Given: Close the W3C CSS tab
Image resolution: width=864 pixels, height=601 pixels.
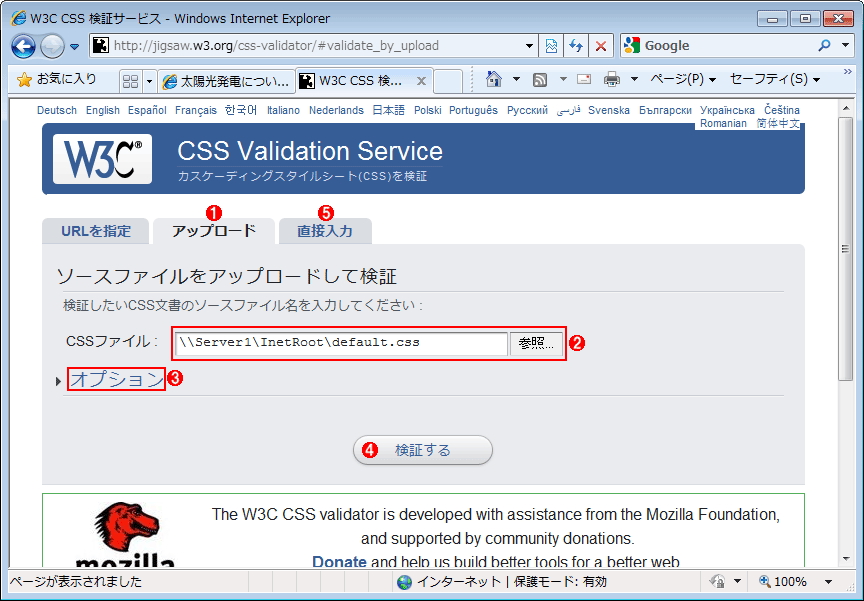Looking at the screenshot, I should pos(421,81).
